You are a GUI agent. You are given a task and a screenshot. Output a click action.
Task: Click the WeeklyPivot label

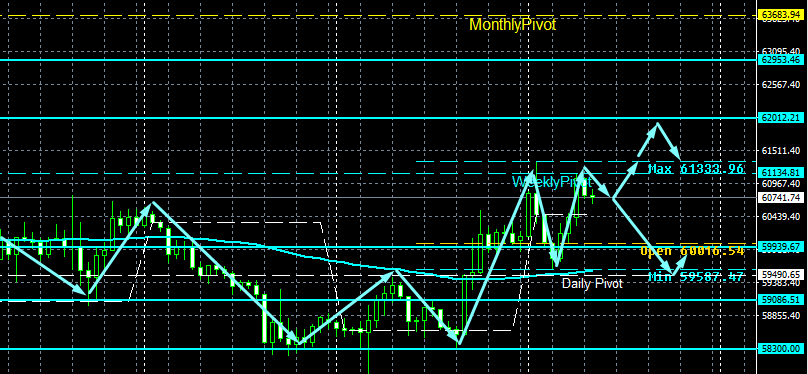point(552,182)
